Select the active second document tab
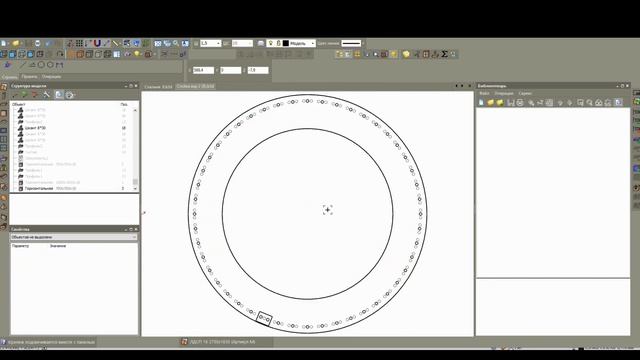The width and height of the screenshot is (640, 360). 195,87
